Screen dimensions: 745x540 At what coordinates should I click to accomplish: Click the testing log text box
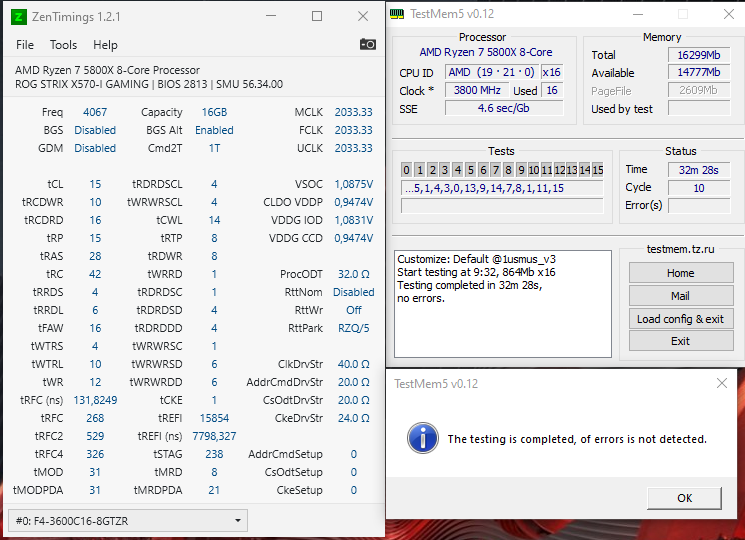tap(503, 304)
